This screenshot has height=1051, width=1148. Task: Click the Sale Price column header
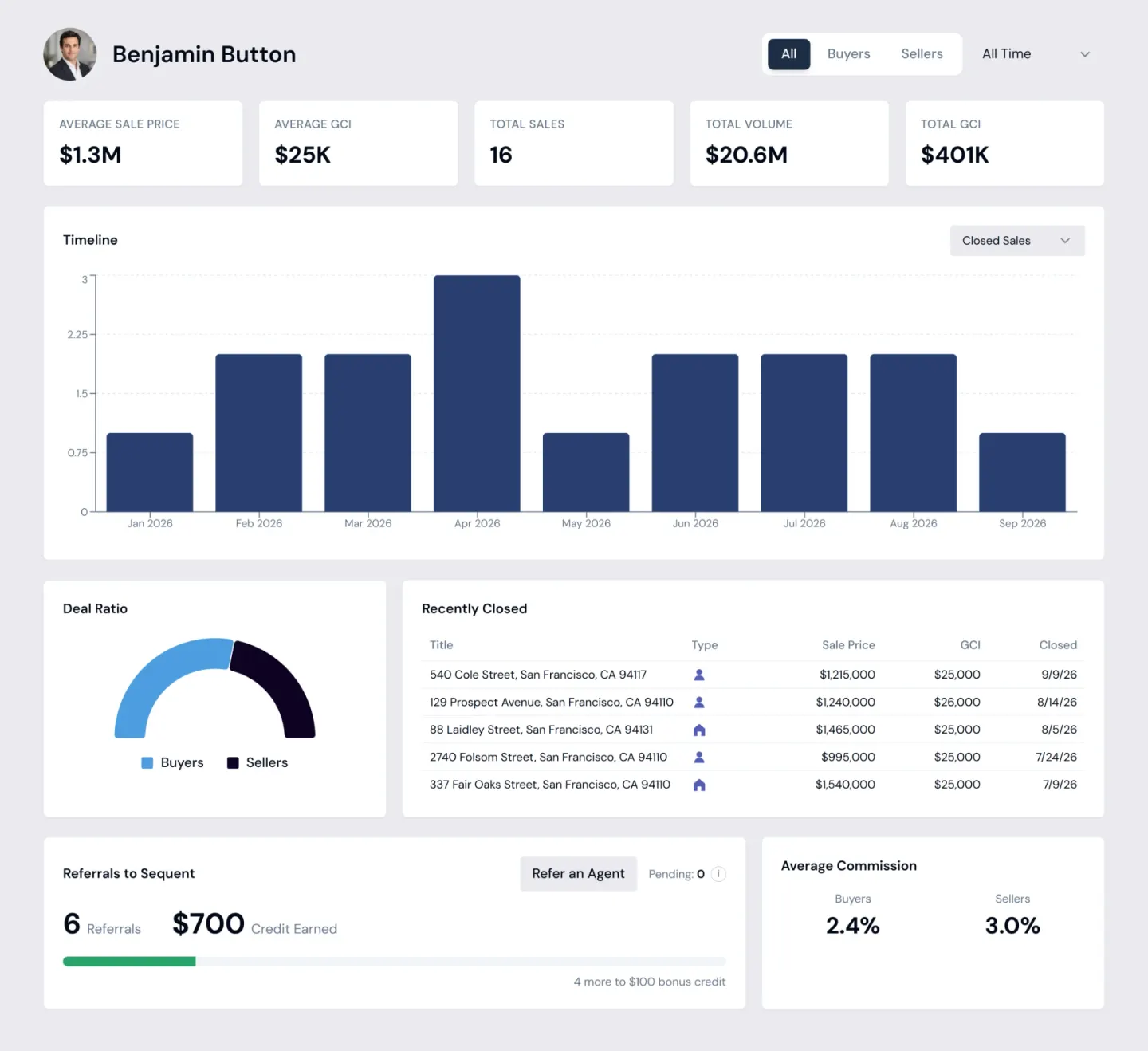(848, 645)
